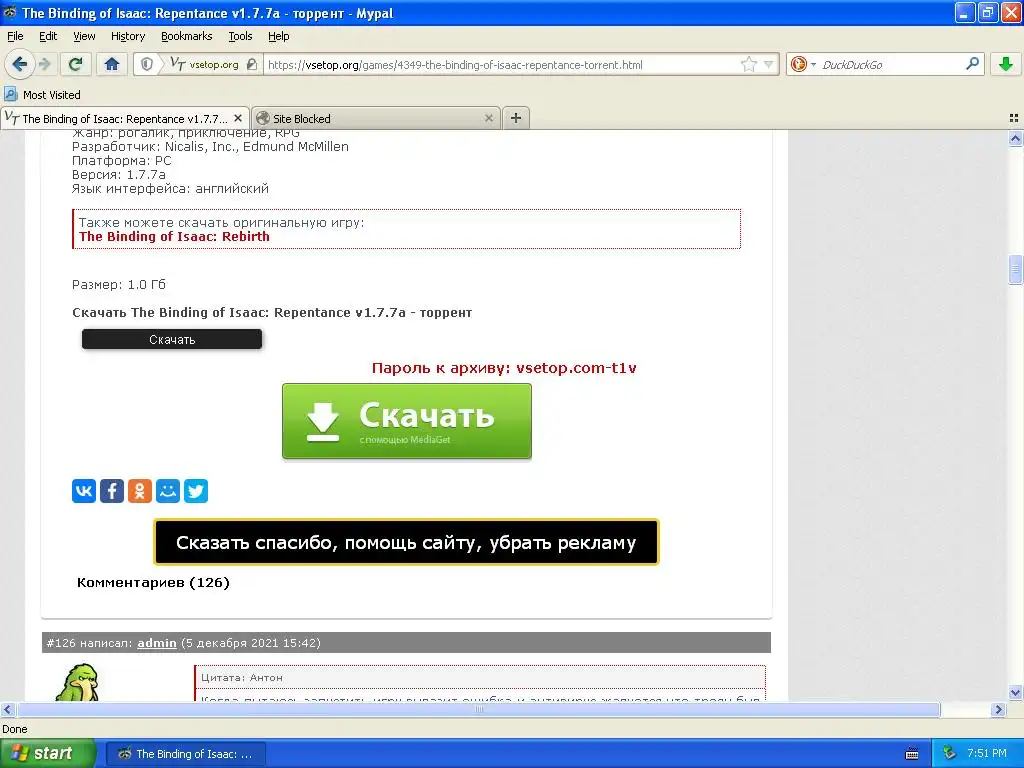Image resolution: width=1024 pixels, height=768 pixels.
Task: Click the Комментариев (126) heading
Action: tap(153, 582)
